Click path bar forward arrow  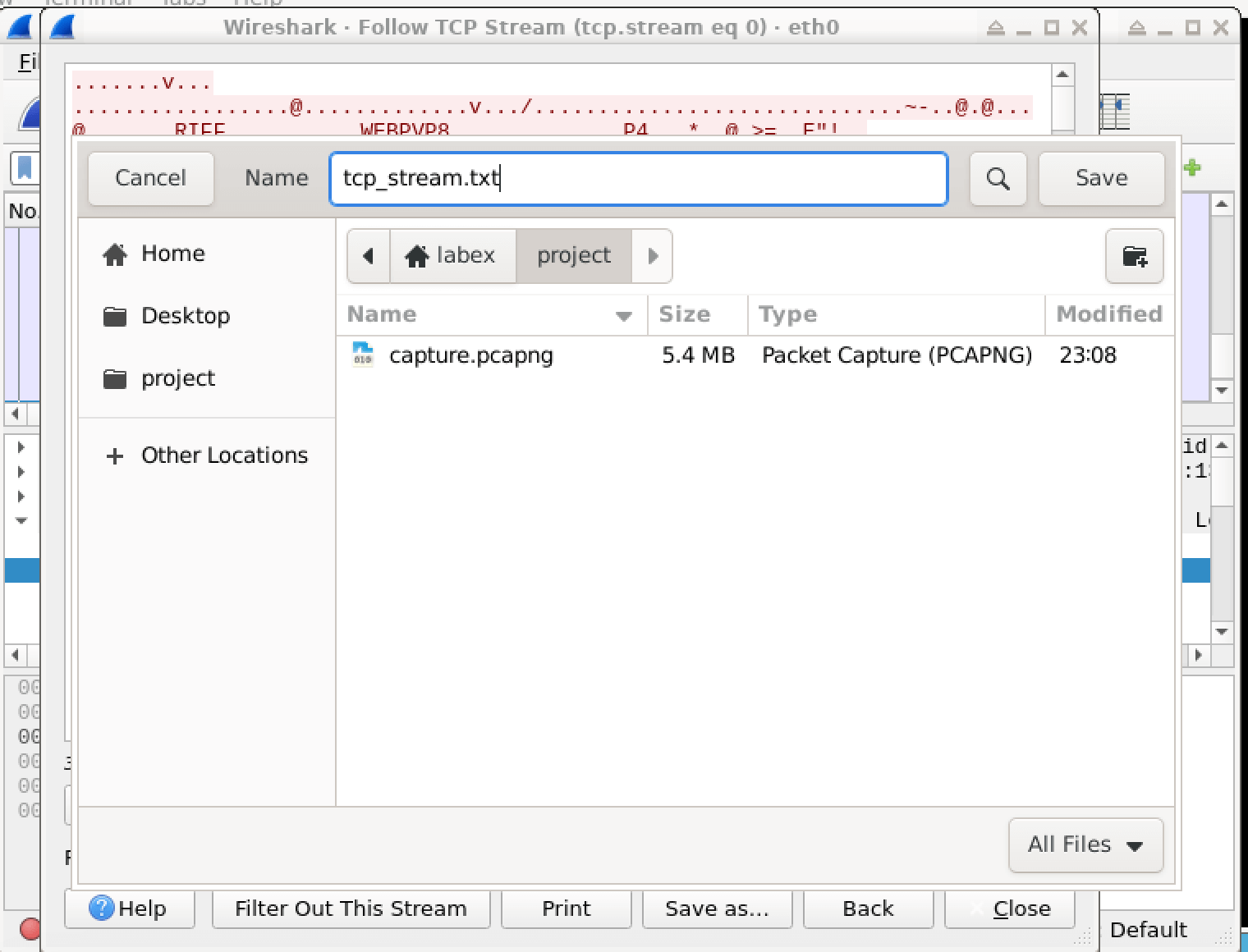click(653, 256)
